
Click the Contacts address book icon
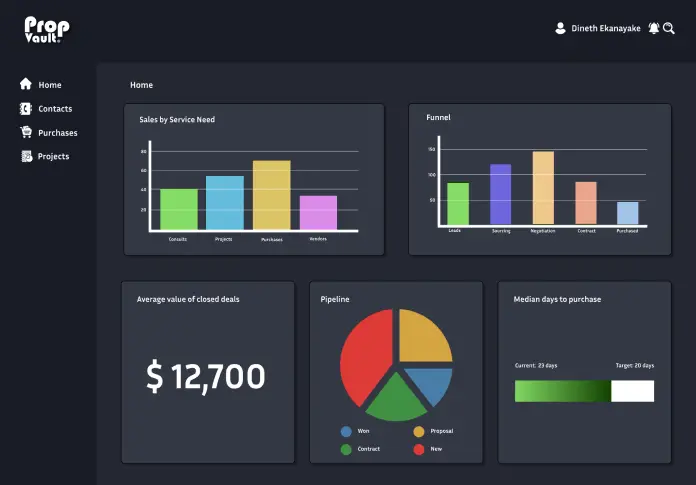26,108
